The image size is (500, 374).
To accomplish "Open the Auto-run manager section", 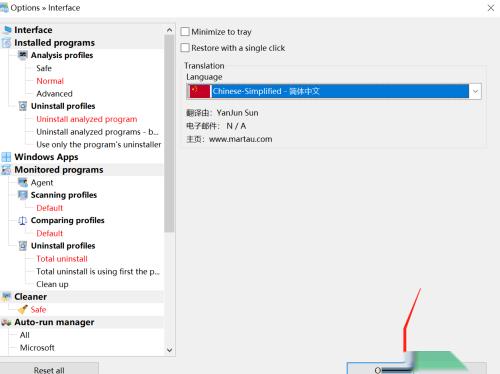I will 54,322.
